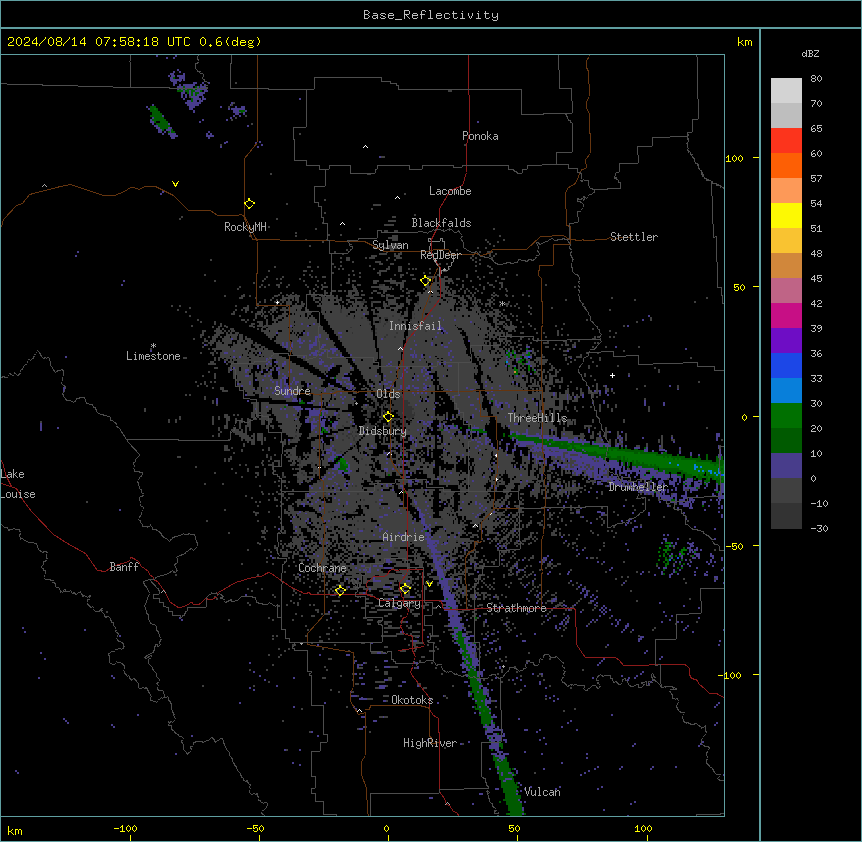The width and height of the screenshot is (862, 842).
Task: Click the Base_Reflectivity title
Action: (x=431, y=15)
